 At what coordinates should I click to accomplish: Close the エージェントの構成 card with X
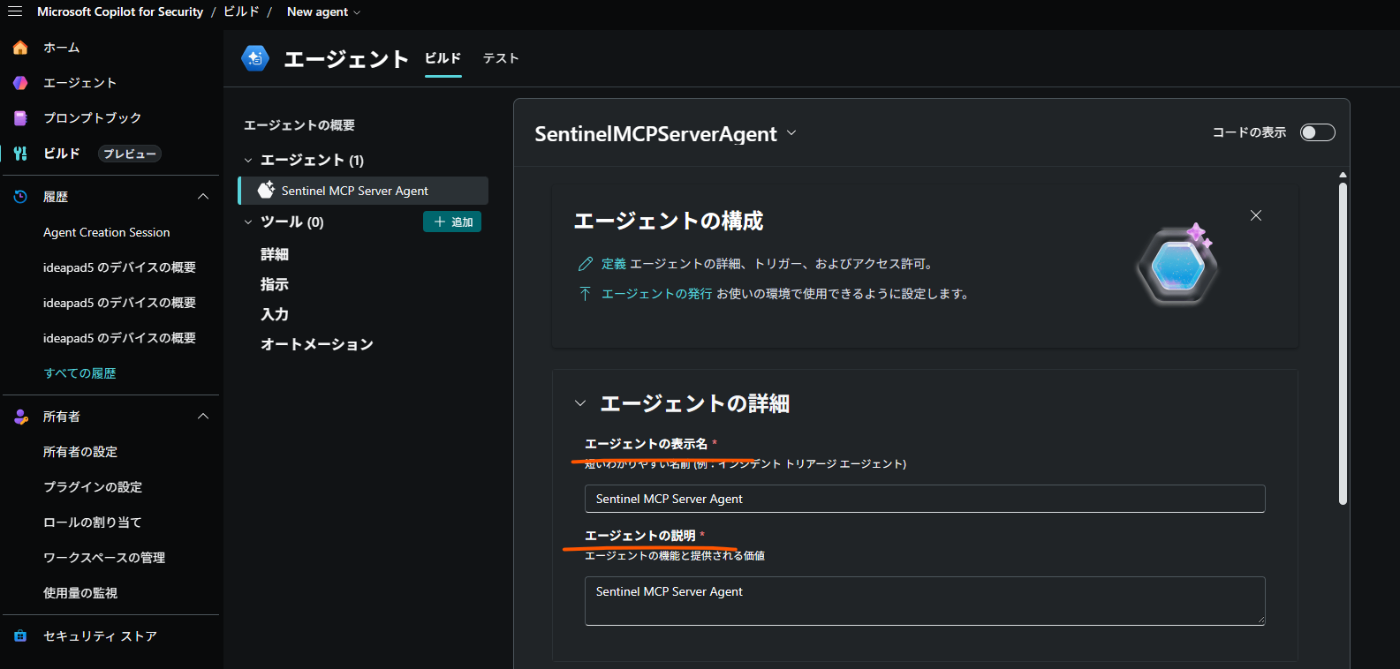point(1256,215)
